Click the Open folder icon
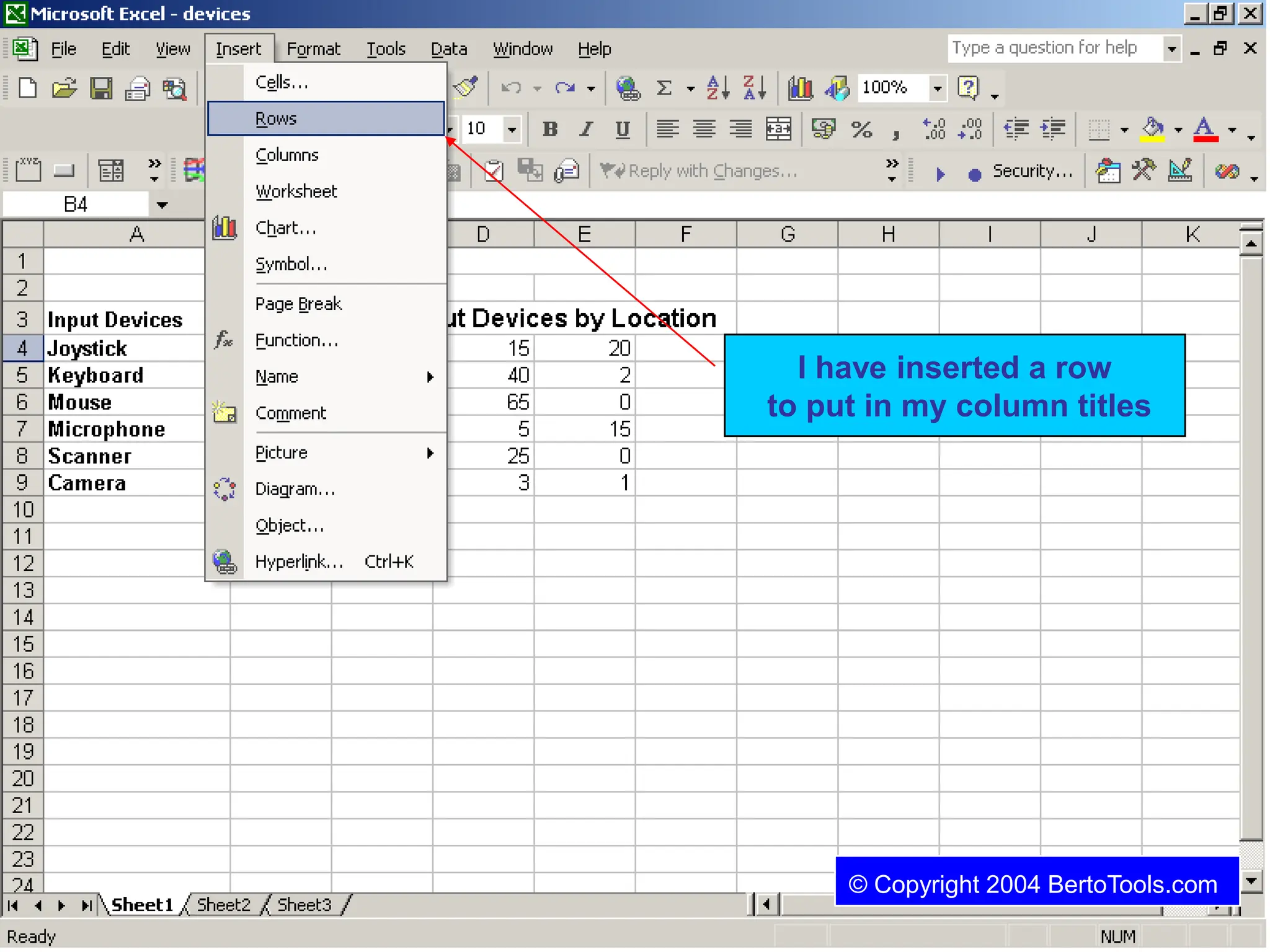This screenshot has height=952, width=1270. (x=64, y=89)
